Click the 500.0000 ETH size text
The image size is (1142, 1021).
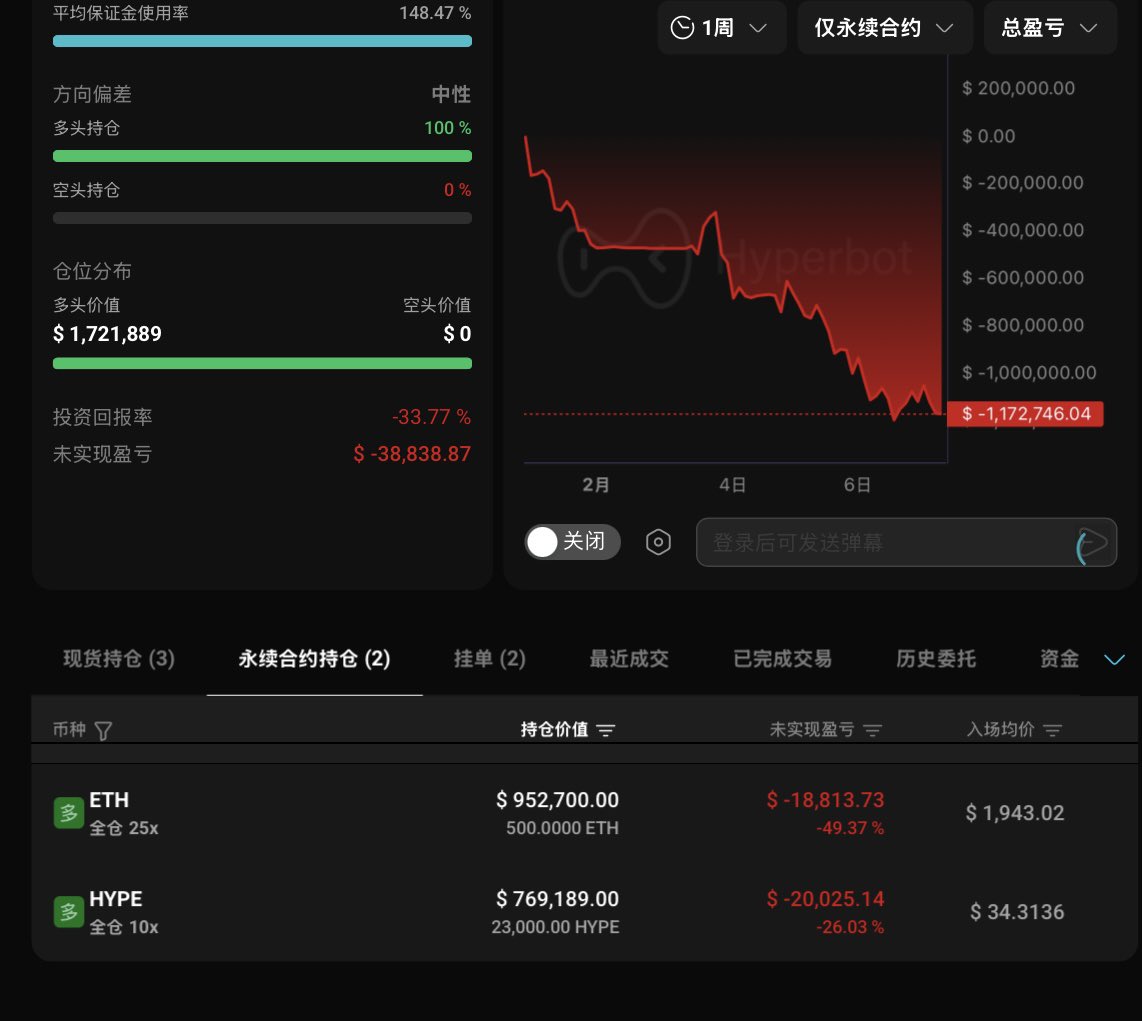[562, 828]
